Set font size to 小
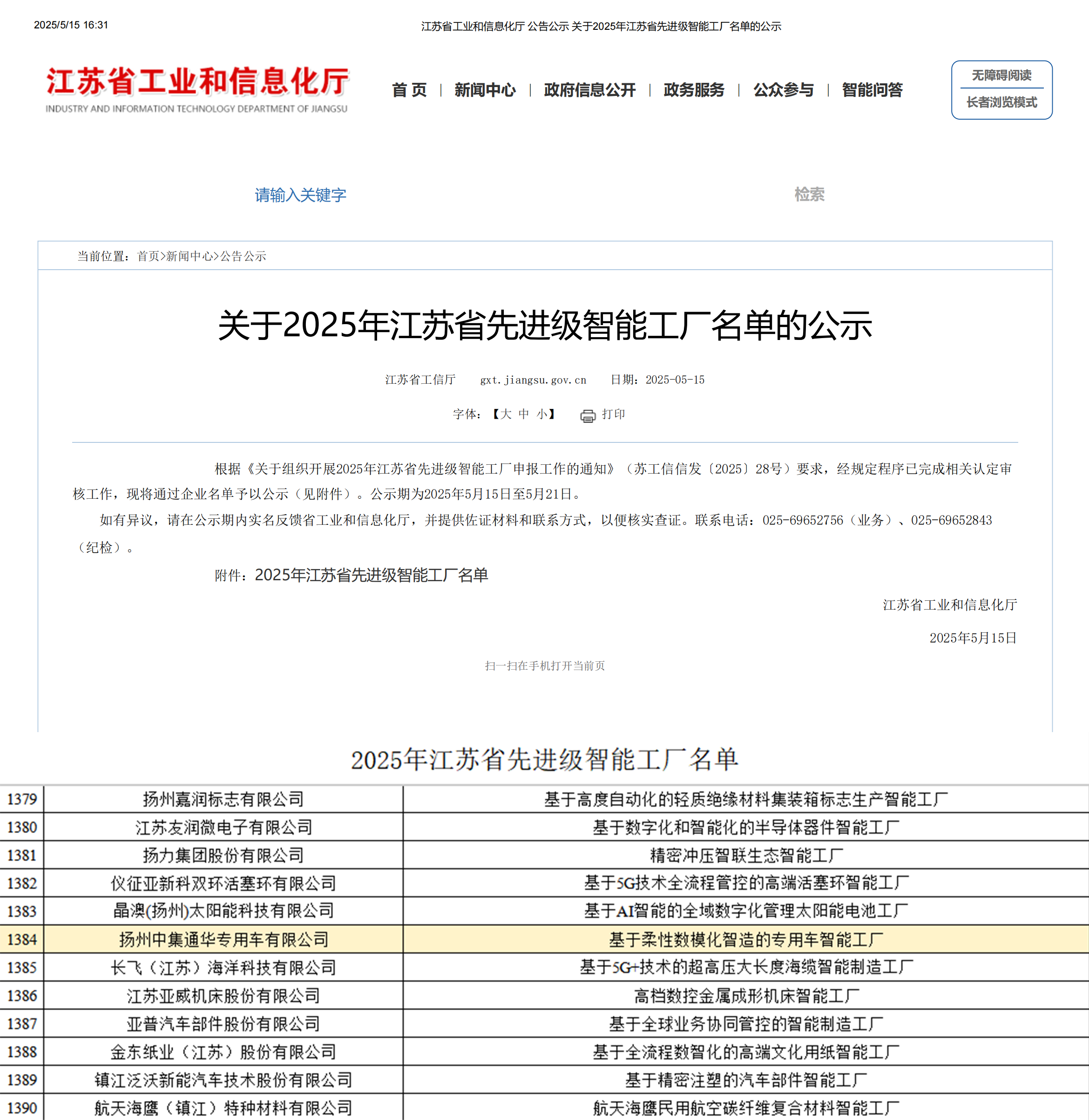The image size is (1089, 1120). 541,414
